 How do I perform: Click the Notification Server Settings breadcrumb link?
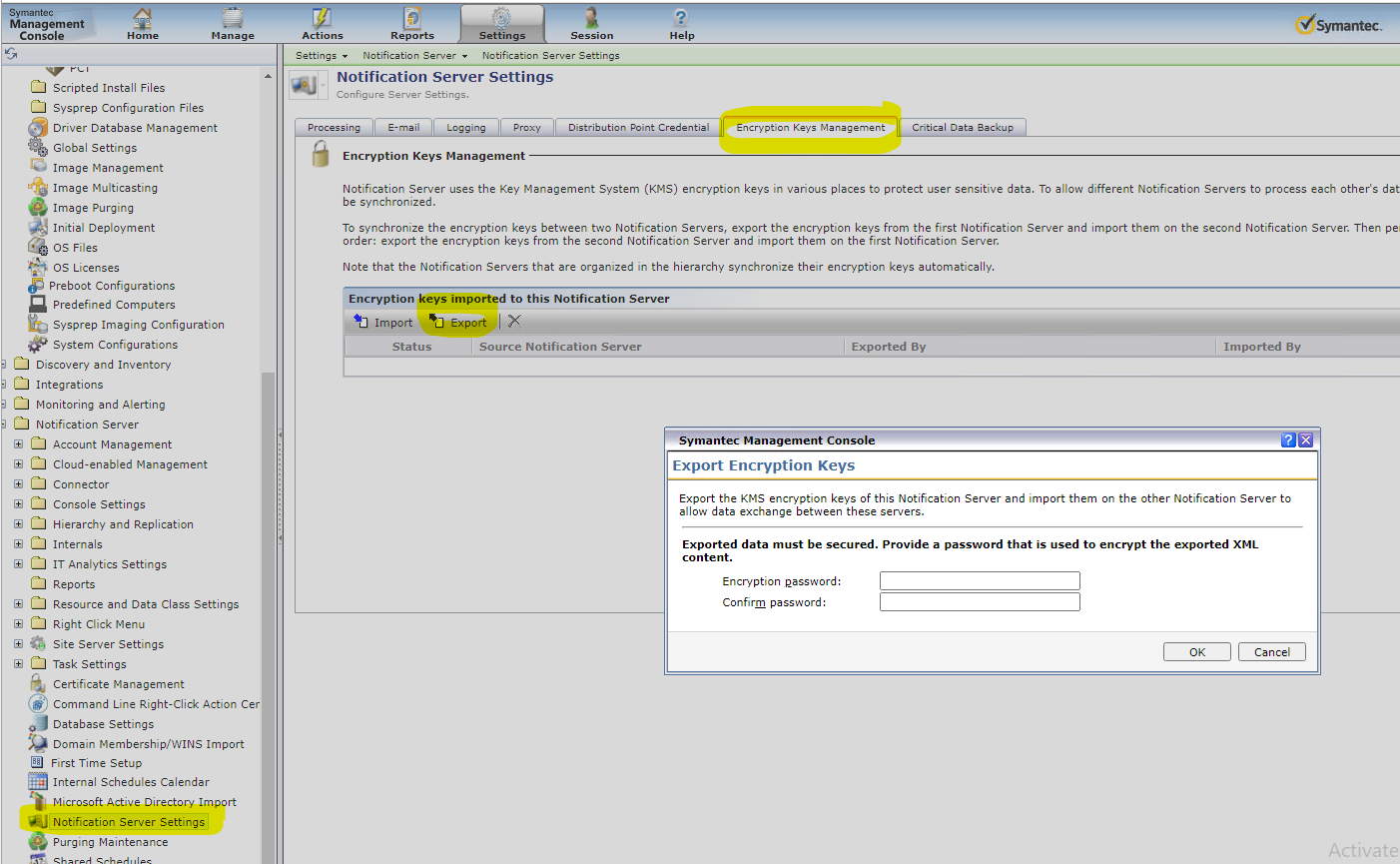point(551,56)
